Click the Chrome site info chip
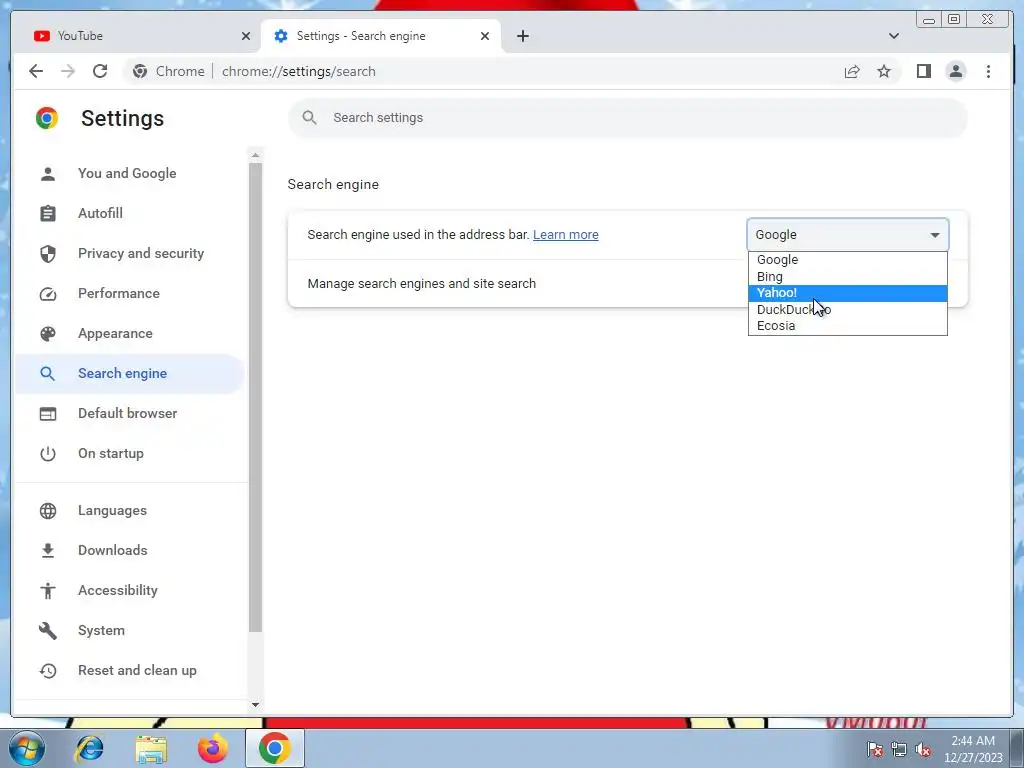The image size is (1024, 768). coord(168,71)
